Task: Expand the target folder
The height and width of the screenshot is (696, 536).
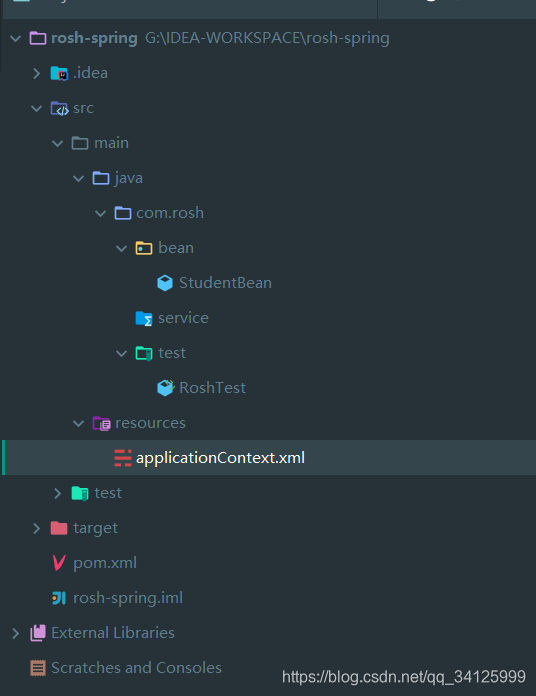Action: point(37,528)
